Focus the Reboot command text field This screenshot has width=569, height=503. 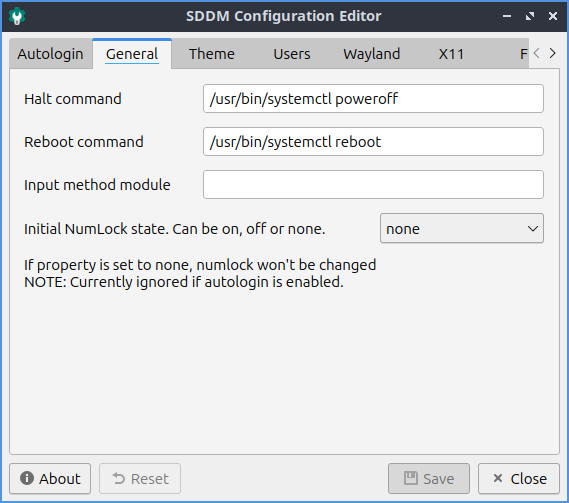pos(373,142)
